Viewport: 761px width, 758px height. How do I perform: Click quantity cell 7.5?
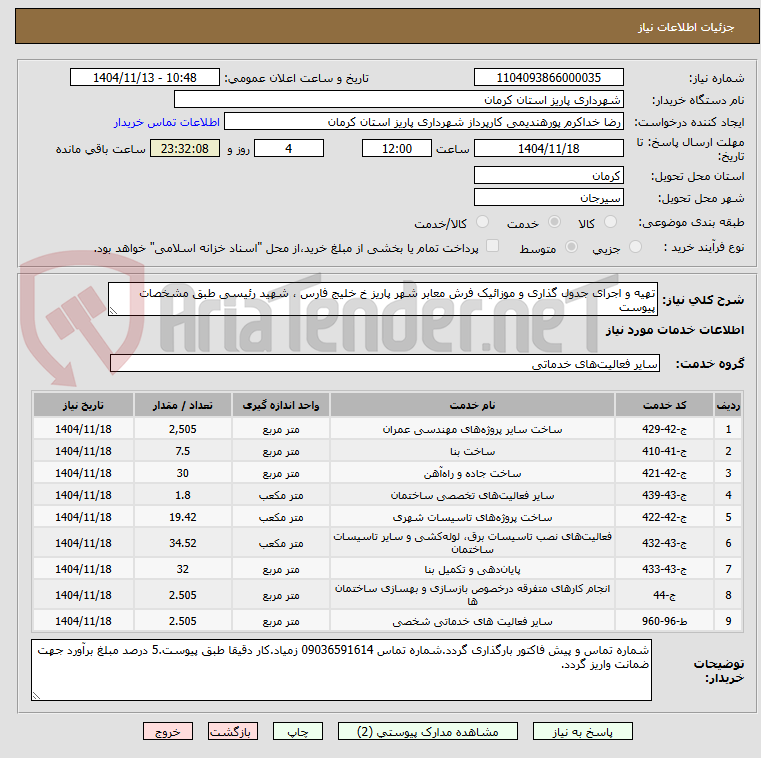[x=182, y=451]
